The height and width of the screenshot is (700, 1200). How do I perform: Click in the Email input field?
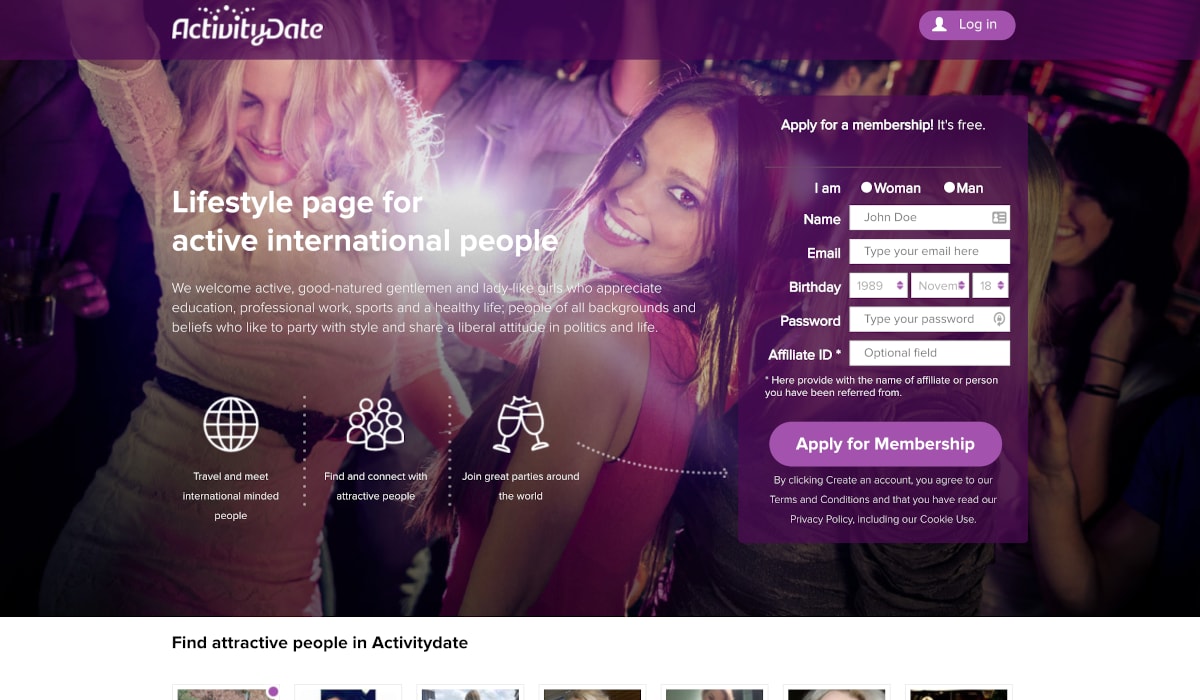(x=929, y=251)
